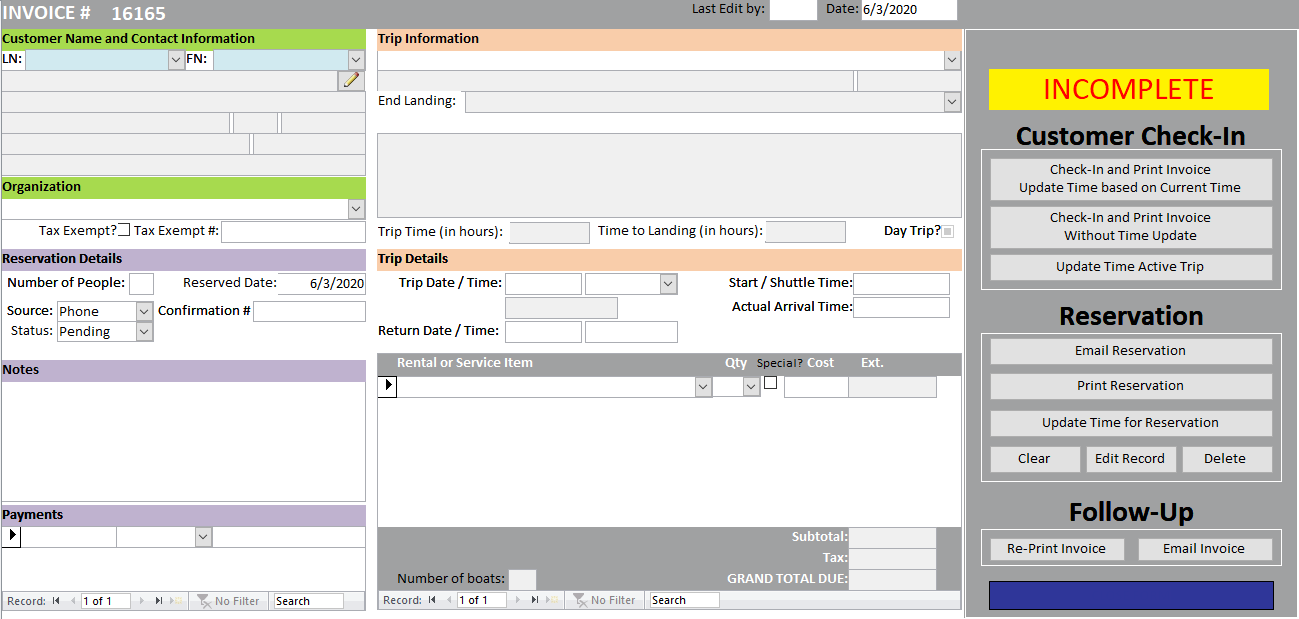Select the rental item row record selector
Viewport: 1299px width, 619px height.
point(387,387)
